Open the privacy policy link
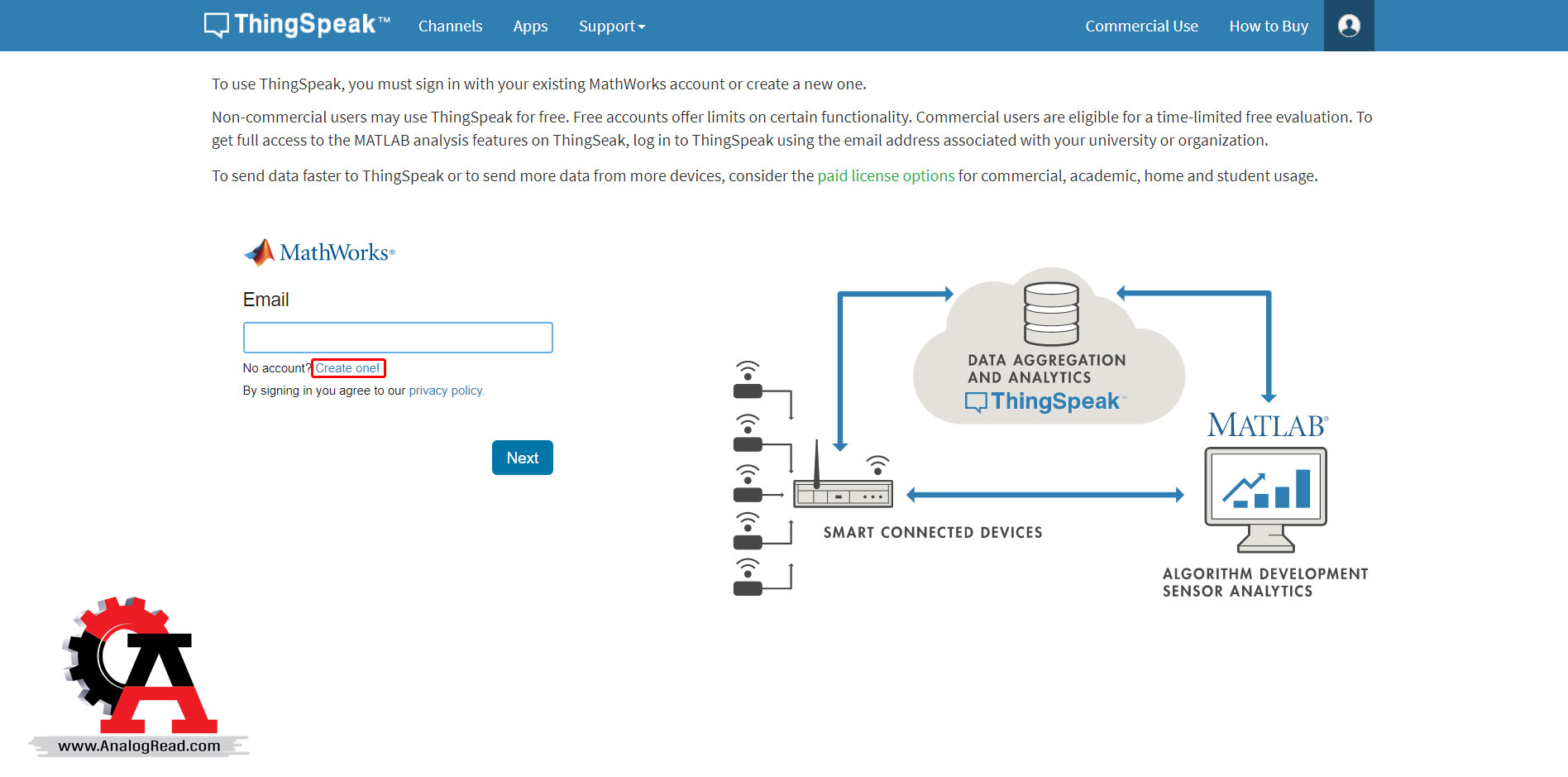The height and width of the screenshot is (777, 1568). (x=447, y=391)
